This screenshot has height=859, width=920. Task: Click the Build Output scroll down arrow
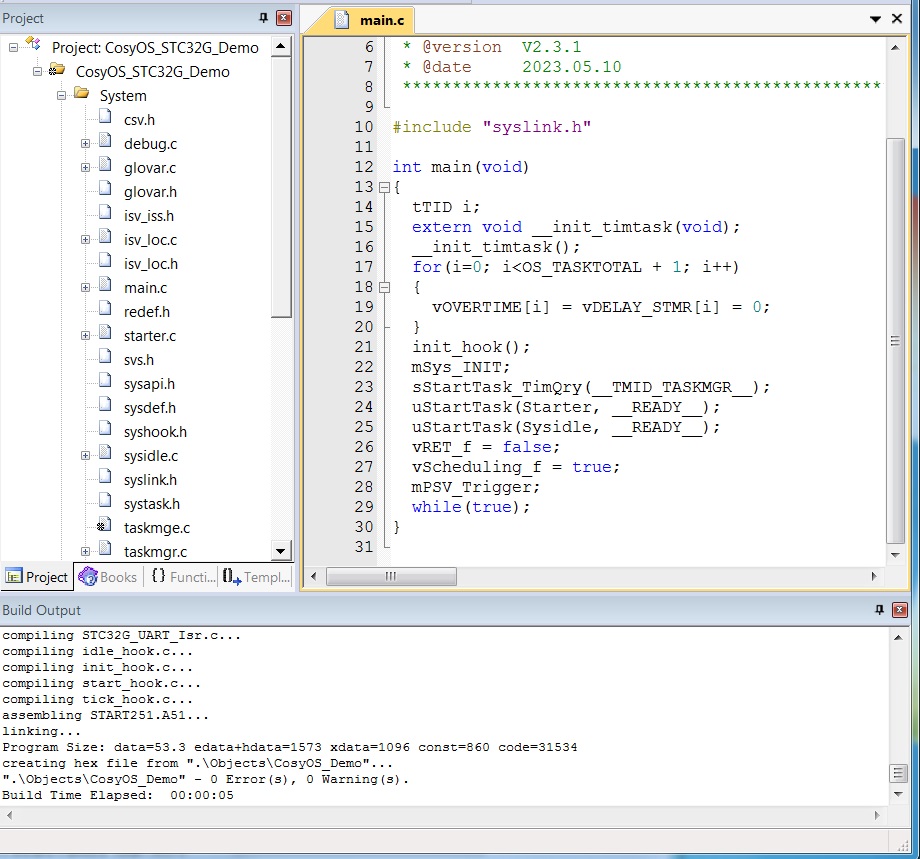click(x=898, y=794)
